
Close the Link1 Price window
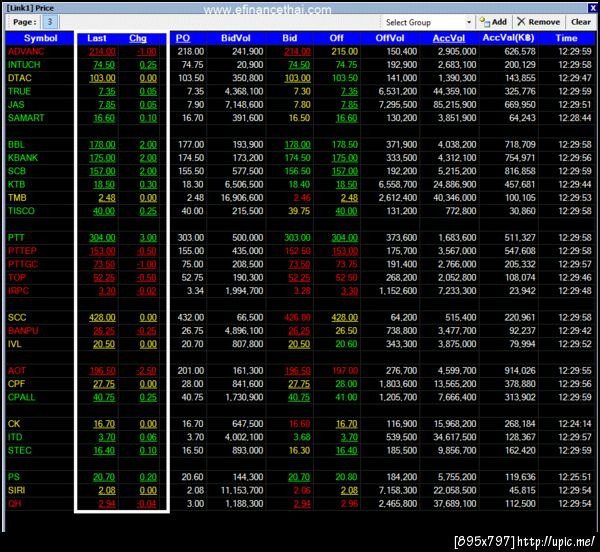(592, 8)
